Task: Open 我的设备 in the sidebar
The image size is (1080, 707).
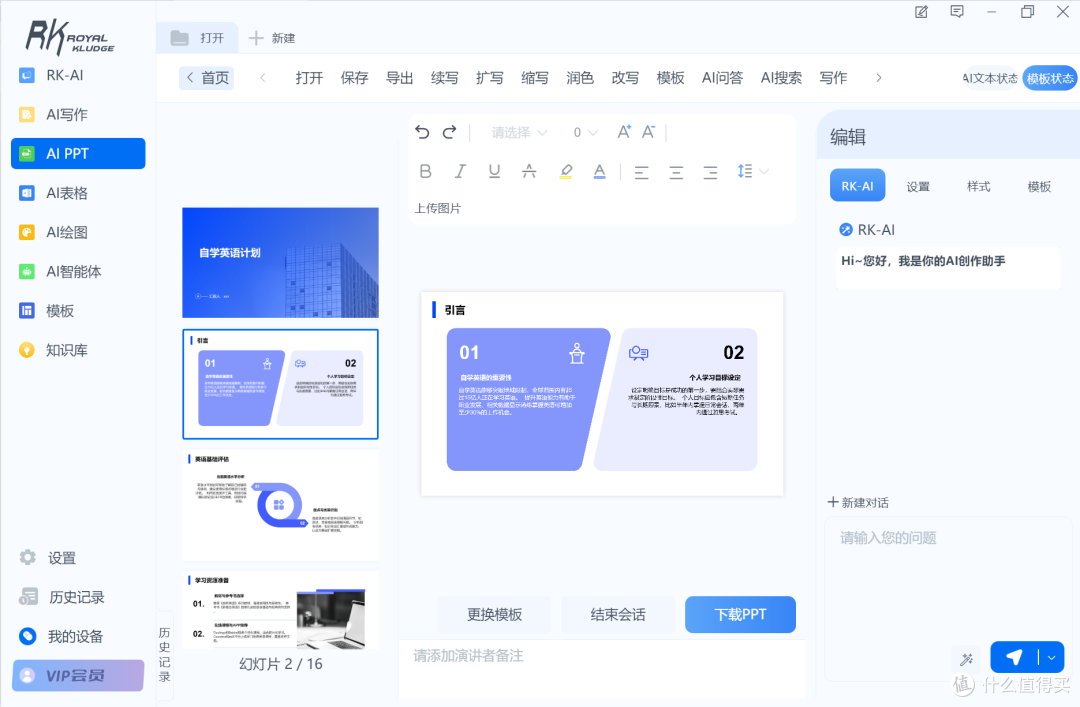Action: 78,636
